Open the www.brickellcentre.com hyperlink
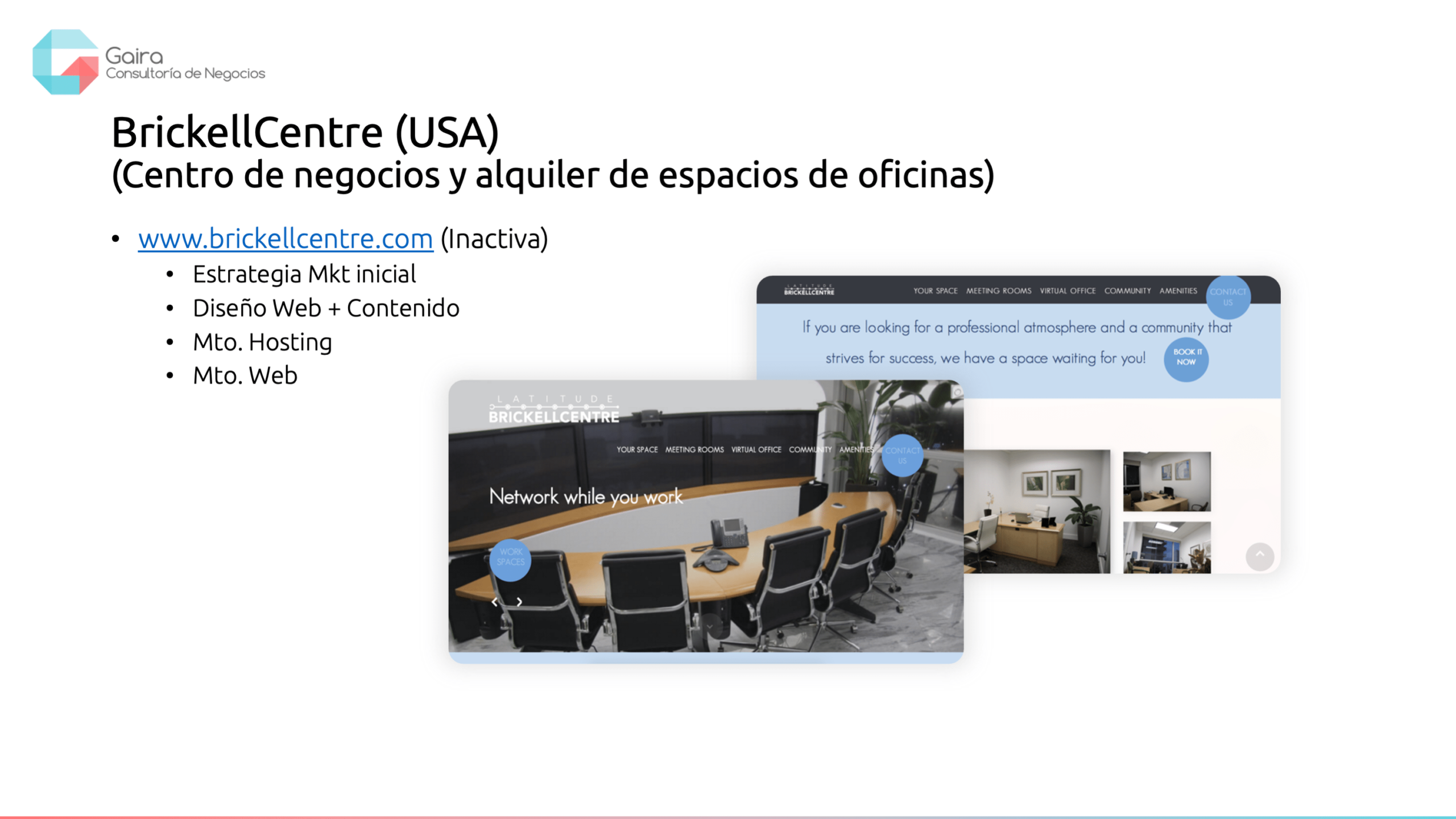The height and width of the screenshot is (819, 1456). click(x=286, y=238)
